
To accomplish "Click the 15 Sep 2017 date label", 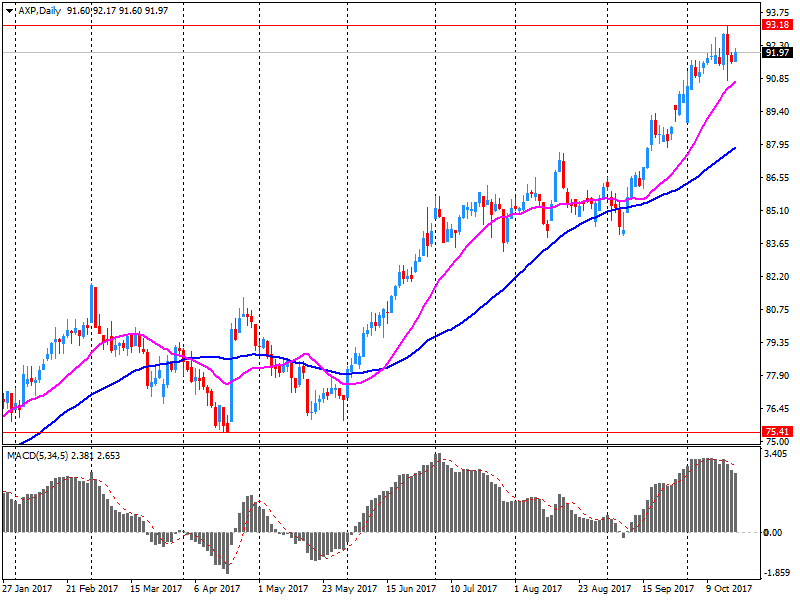I will coord(668,589).
